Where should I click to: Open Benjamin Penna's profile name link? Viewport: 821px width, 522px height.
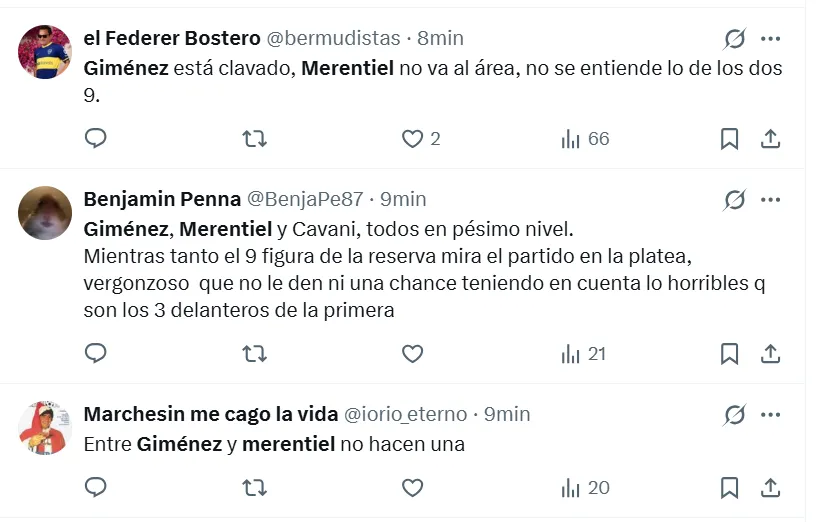click(x=162, y=199)
